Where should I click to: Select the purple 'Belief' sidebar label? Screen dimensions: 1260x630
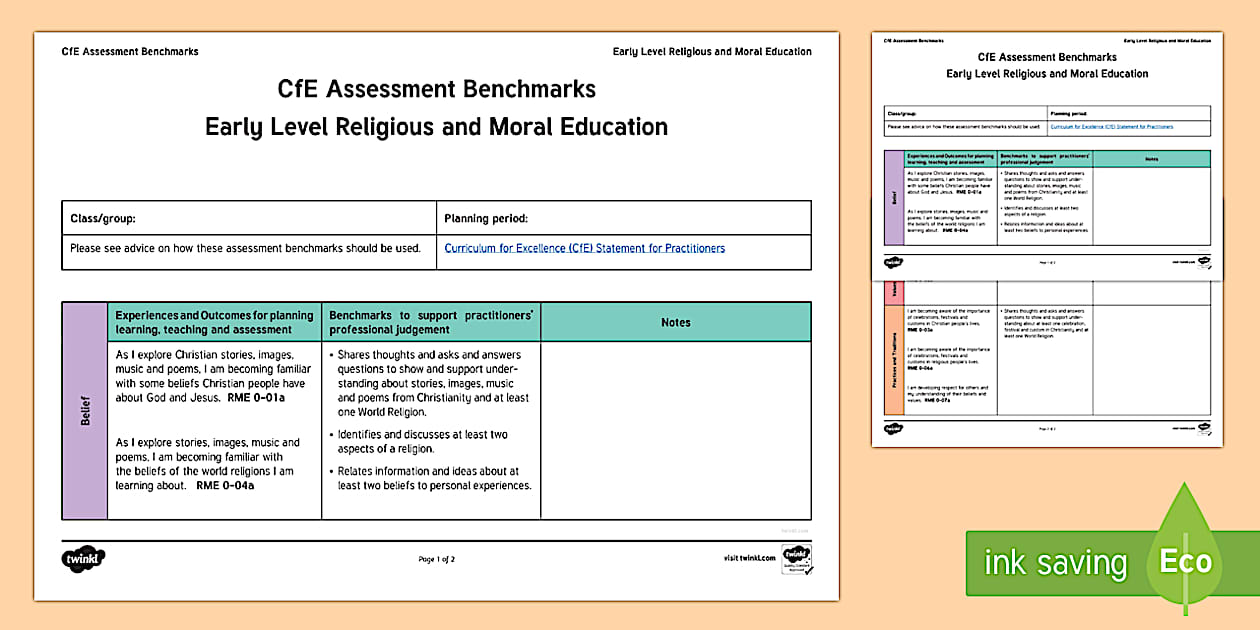[x=83, y=408]
